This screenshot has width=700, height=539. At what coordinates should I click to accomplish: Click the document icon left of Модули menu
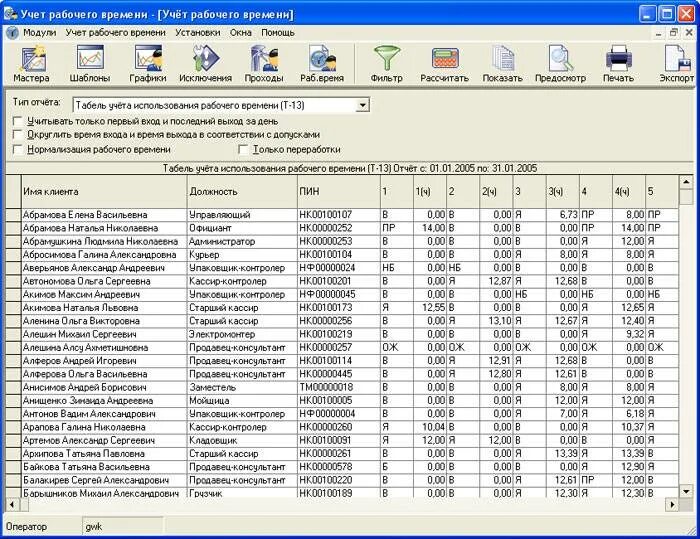click(12, 33)
